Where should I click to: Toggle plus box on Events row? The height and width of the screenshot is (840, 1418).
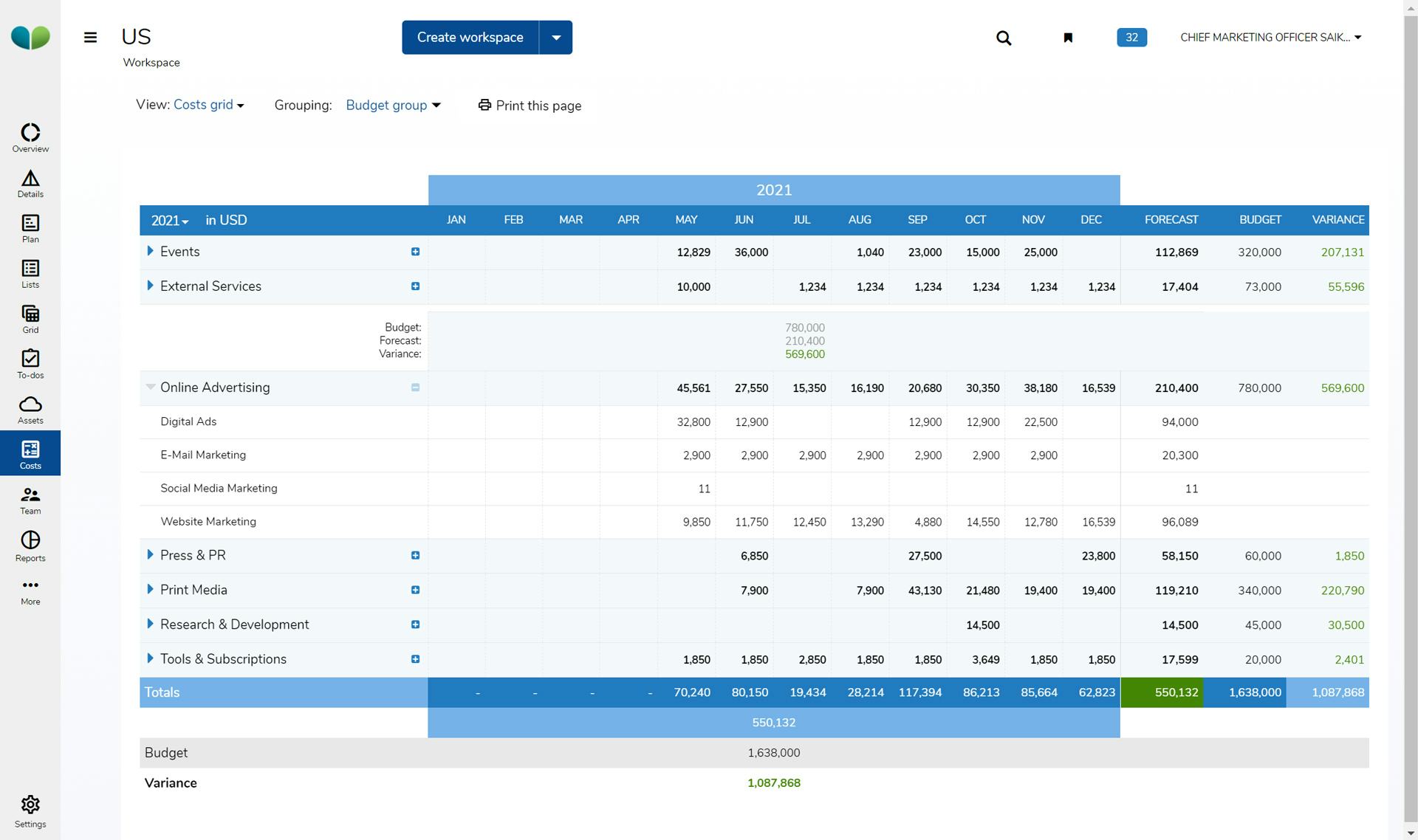(x=415, y=252)
